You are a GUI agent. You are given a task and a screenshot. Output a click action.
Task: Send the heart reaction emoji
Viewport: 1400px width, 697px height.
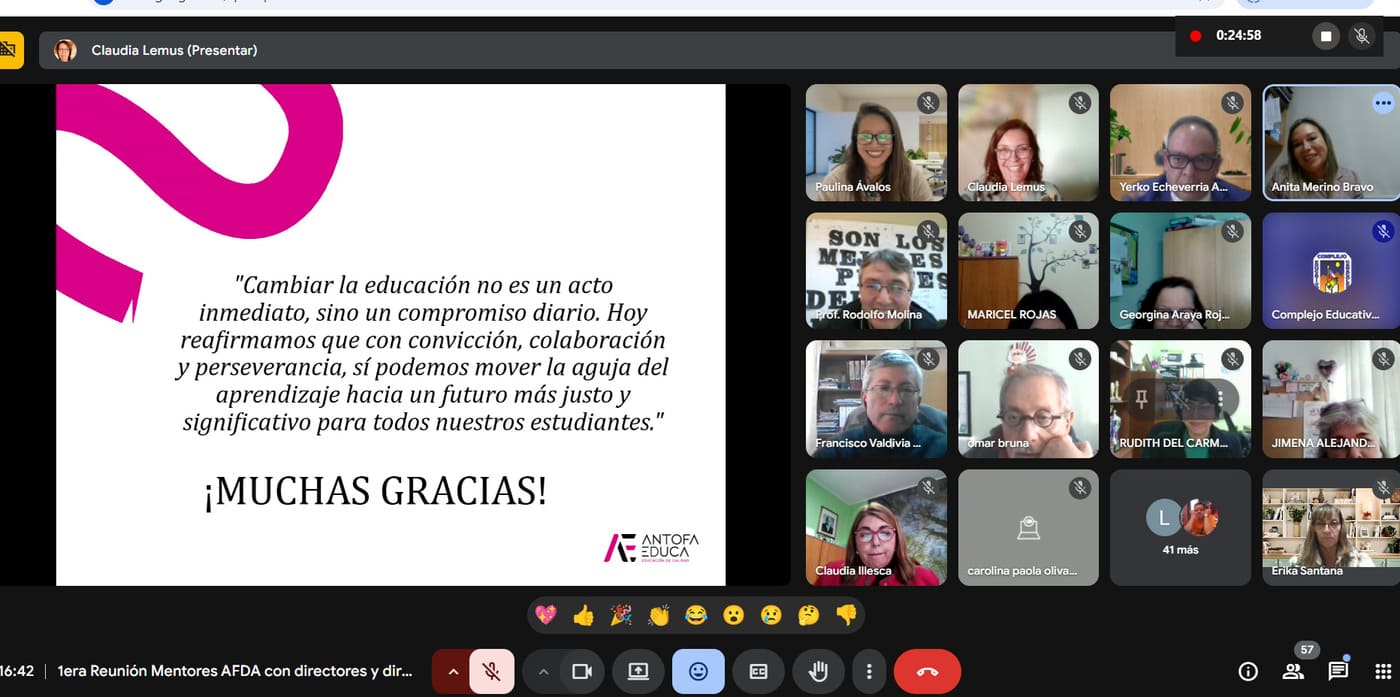546,615
